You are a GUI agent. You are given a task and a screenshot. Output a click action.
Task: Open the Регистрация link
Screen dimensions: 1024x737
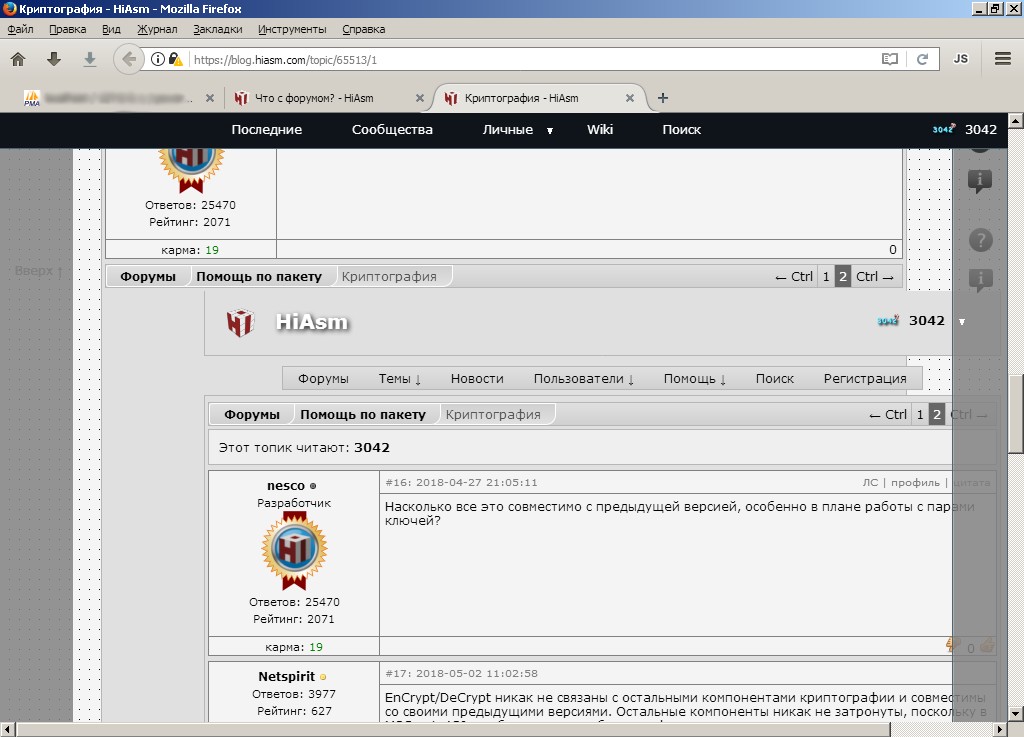pos(864,379)
